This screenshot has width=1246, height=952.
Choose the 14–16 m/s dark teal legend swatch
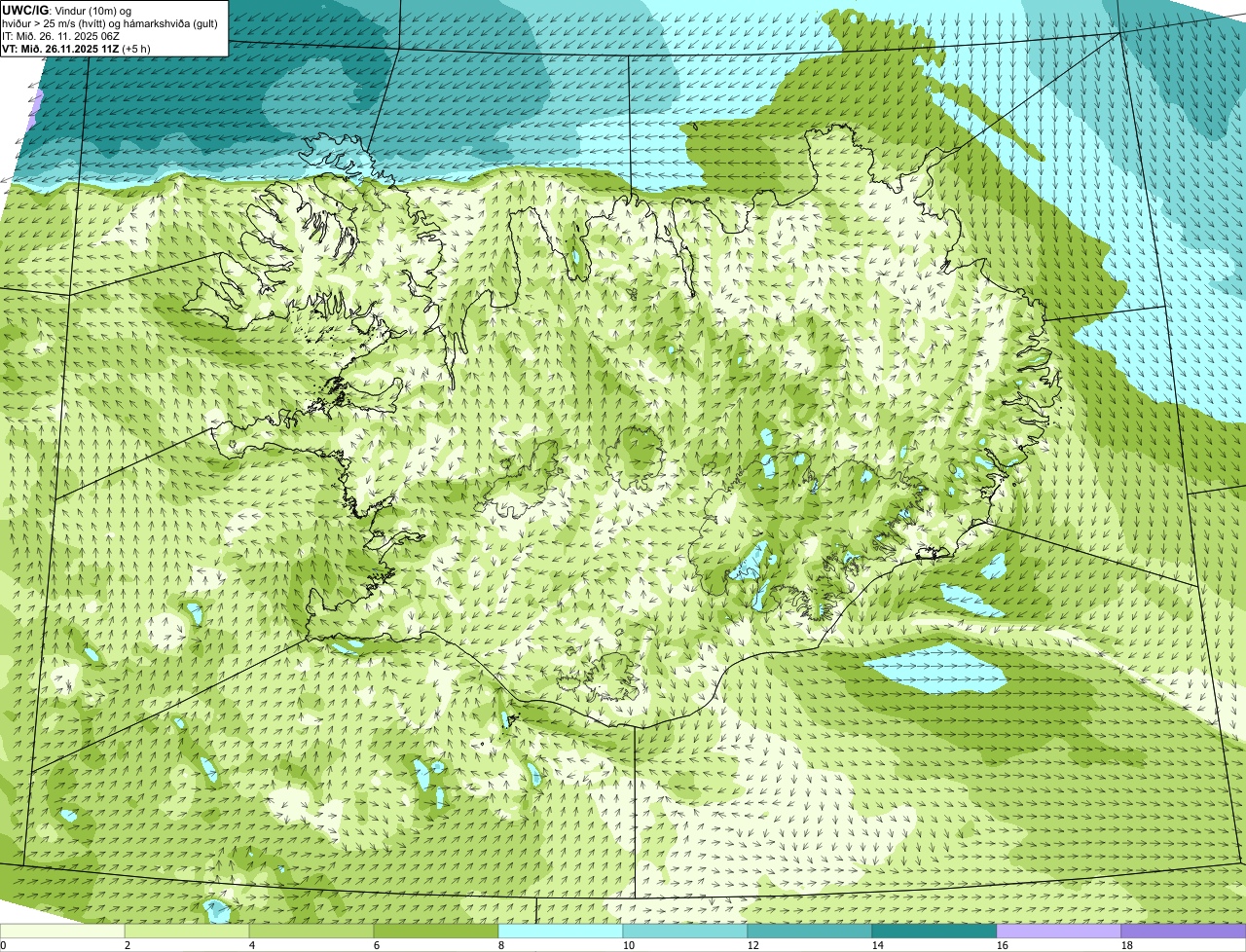pos(934,931)
